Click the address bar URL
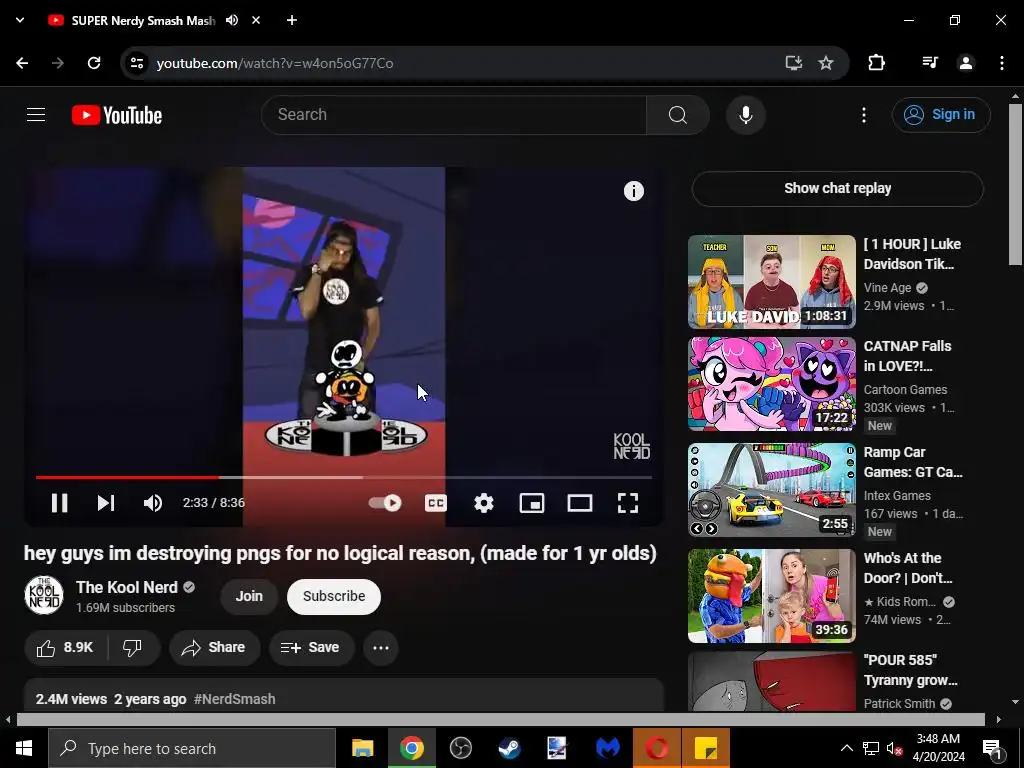 (x=275, y=63)
